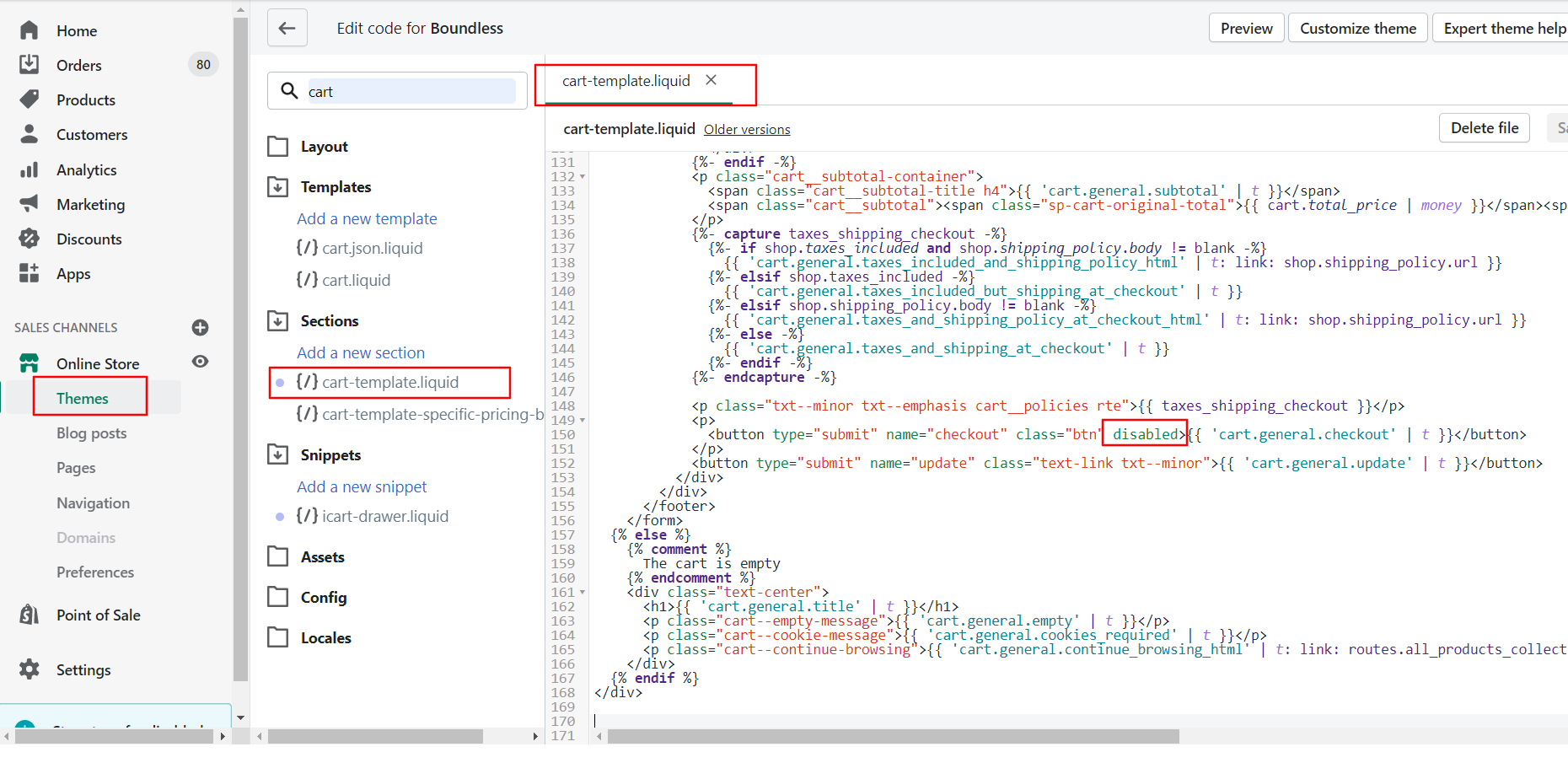Click the Online Store shop icon

(30, 363)
